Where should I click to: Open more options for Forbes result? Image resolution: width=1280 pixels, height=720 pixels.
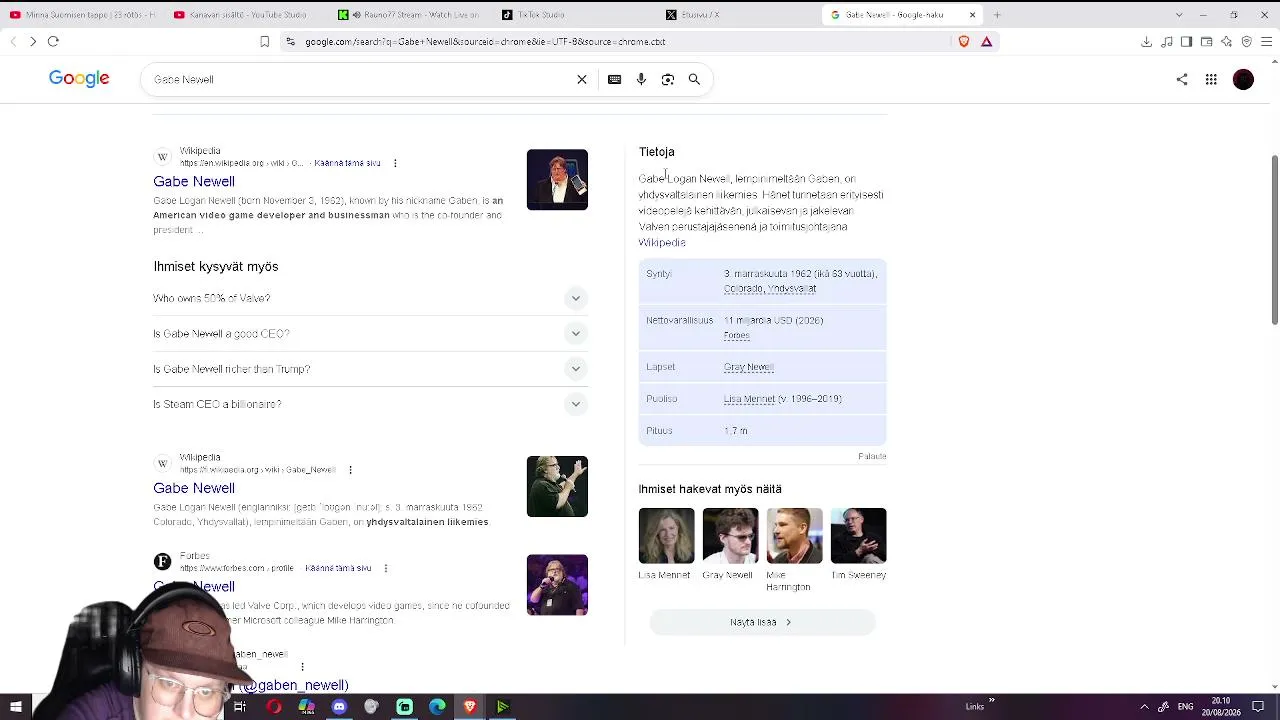pos(385,568)
